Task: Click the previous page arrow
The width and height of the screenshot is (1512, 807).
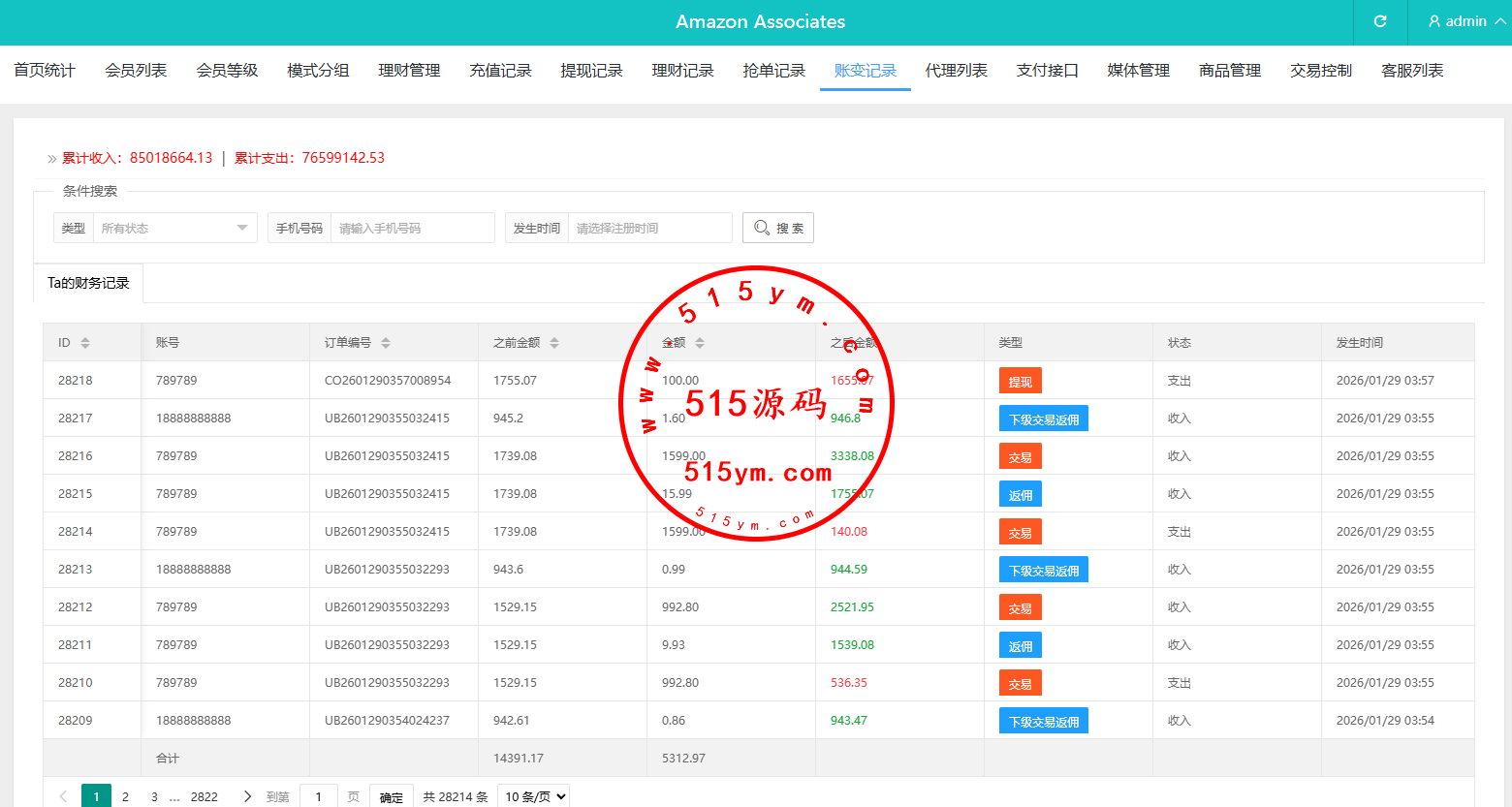Action: coord(64,796)
